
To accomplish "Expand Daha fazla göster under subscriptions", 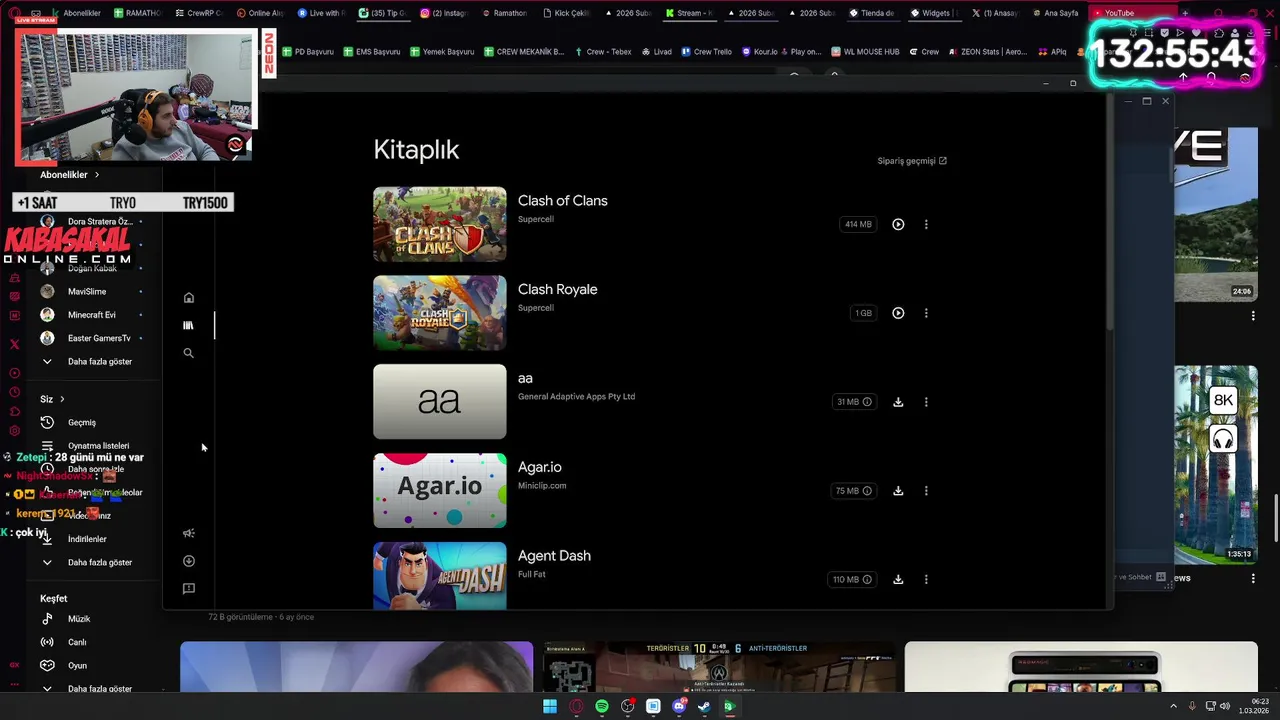I will pos(86,361).
